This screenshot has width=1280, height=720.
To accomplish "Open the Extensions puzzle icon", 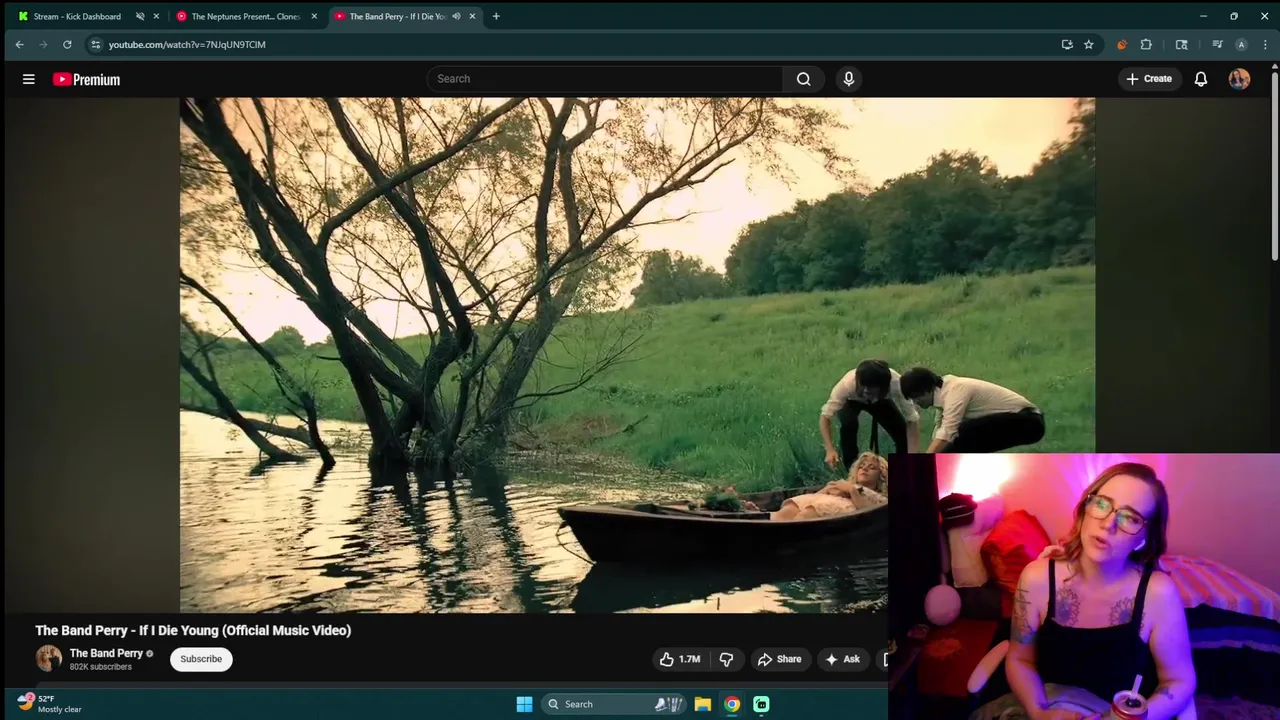I will point(1146,44).
